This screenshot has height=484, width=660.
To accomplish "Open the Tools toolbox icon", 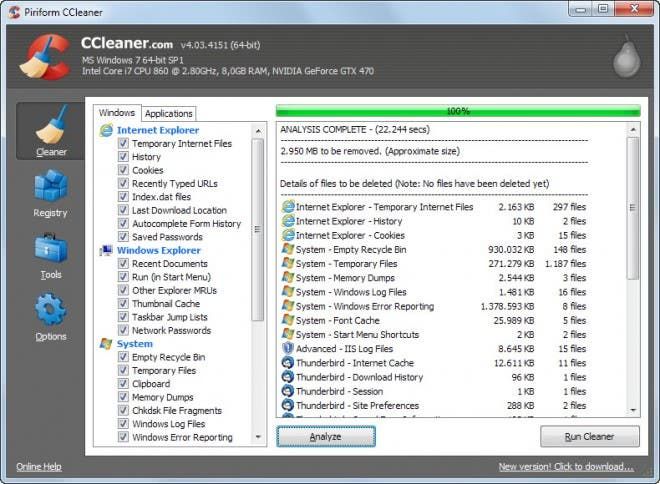I will tap(51, 248).
